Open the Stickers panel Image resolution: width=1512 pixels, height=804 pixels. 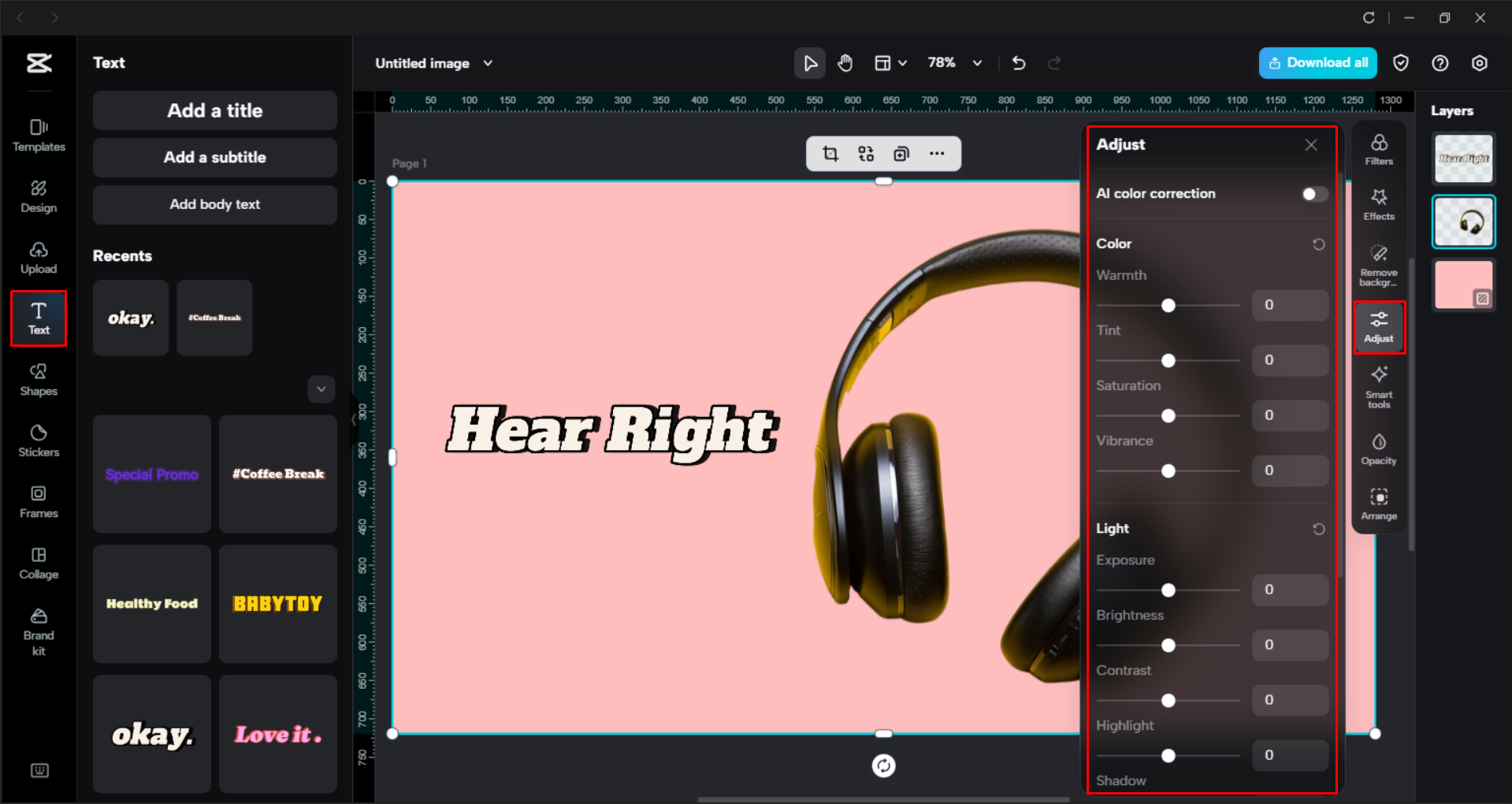click(38, 441)
